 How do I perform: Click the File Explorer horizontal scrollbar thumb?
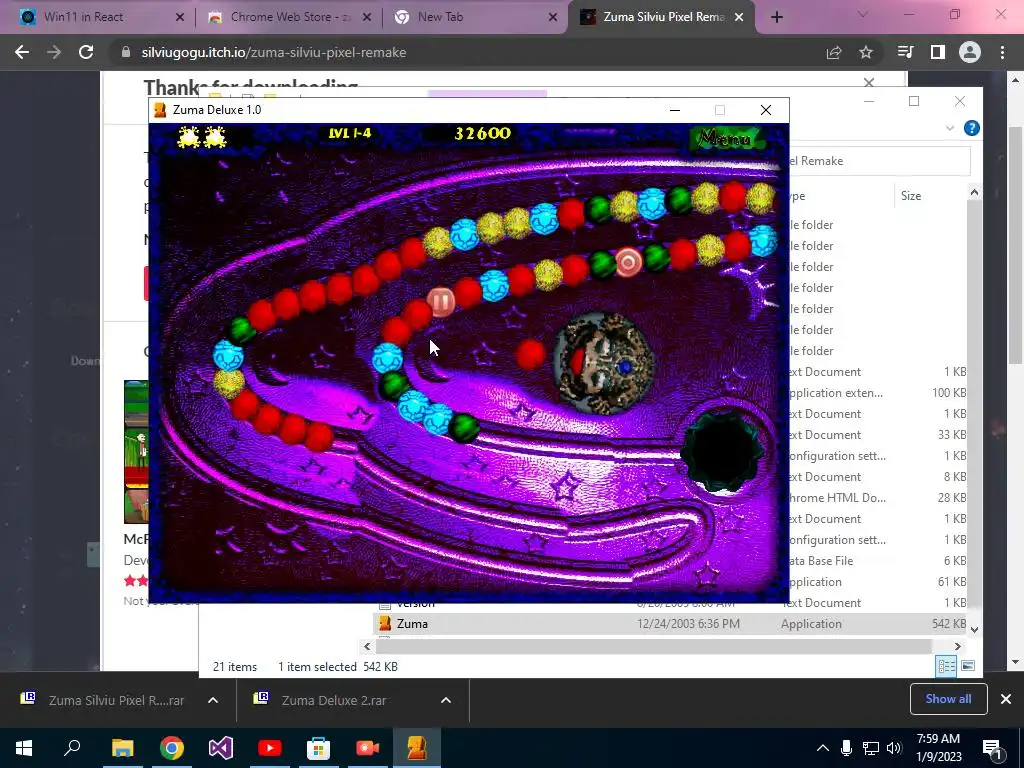click(x=653, y=647)
